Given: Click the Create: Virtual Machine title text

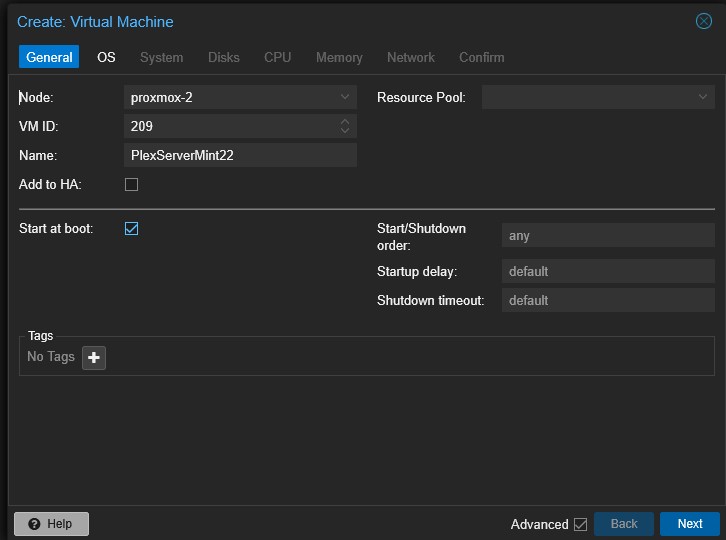Looking at the screenshot, I should click(x=95, y=22).
